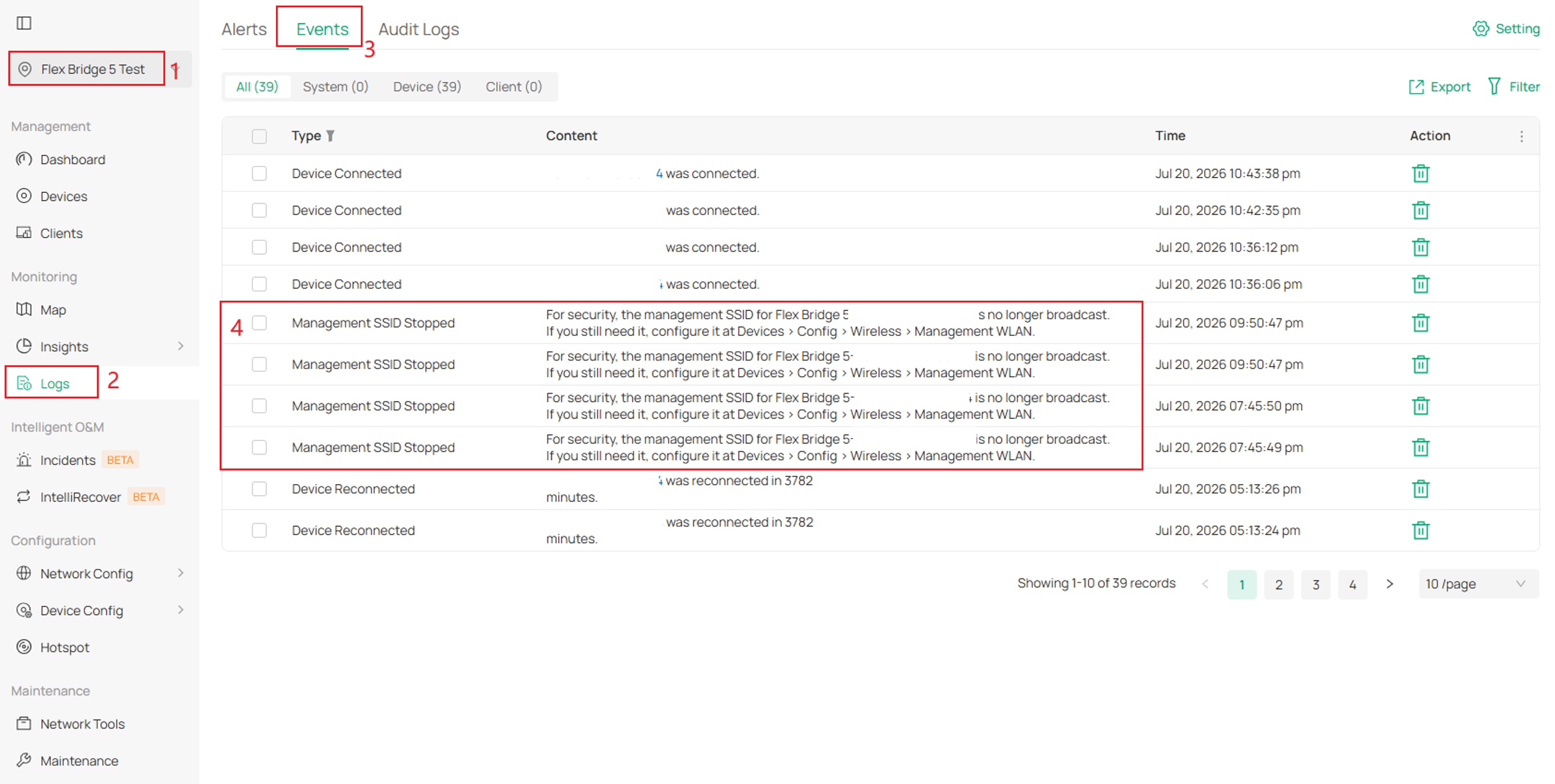Check the 10:36:06 pm Device Connected row

[260, 283]
